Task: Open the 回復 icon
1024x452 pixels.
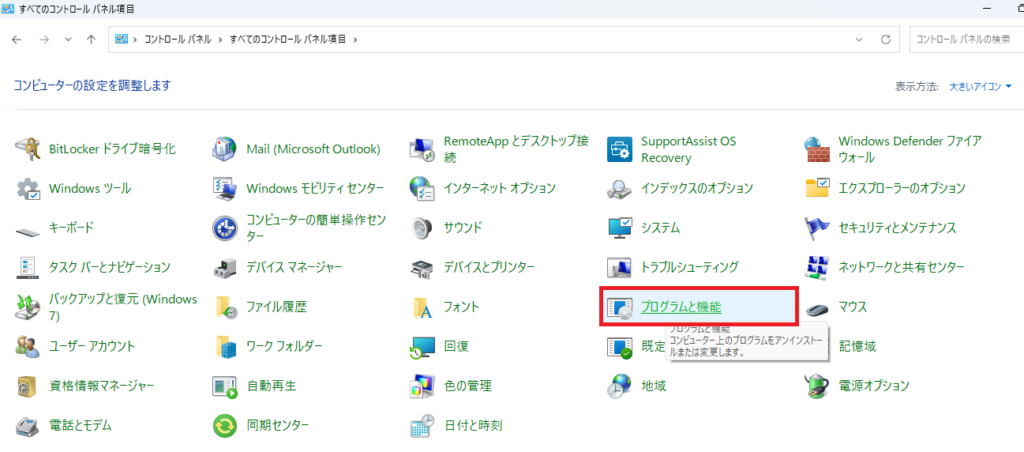Action: pyautogui.click(x=422, y=346)
